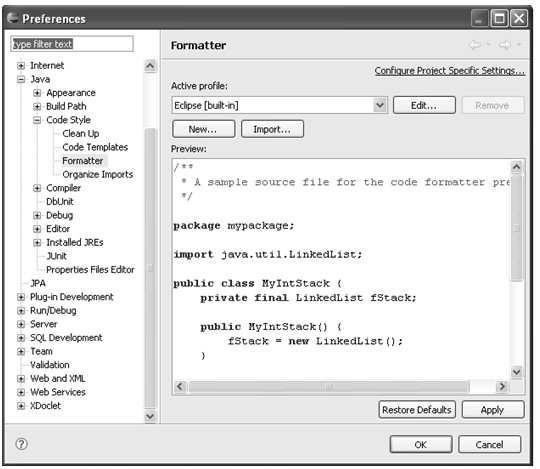Image resolution: width=540 pixels, height=469 pixels.
Task: Click Restore Defaults button
Action: point(417,410)
